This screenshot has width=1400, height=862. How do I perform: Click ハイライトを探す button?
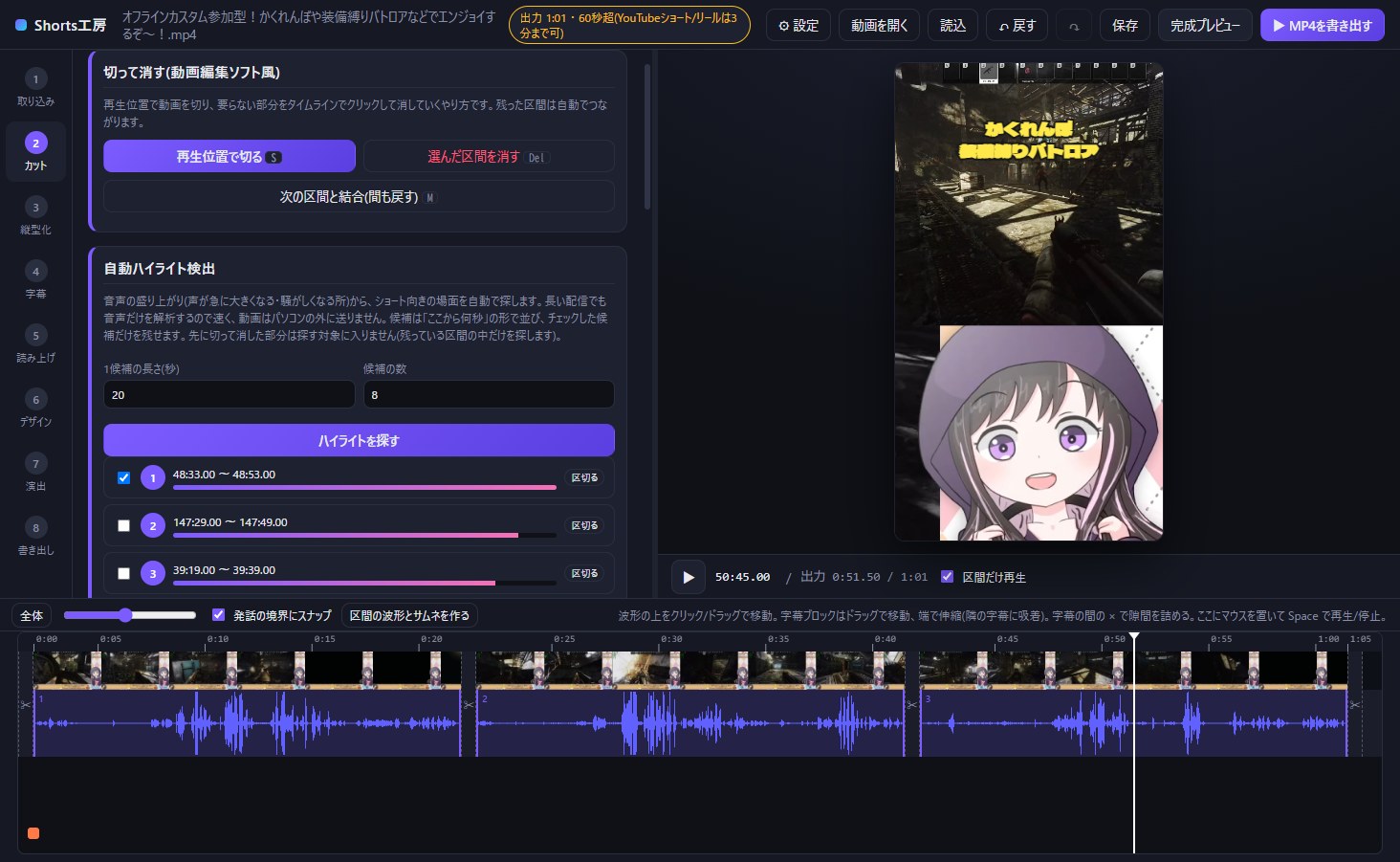(359, 440)
